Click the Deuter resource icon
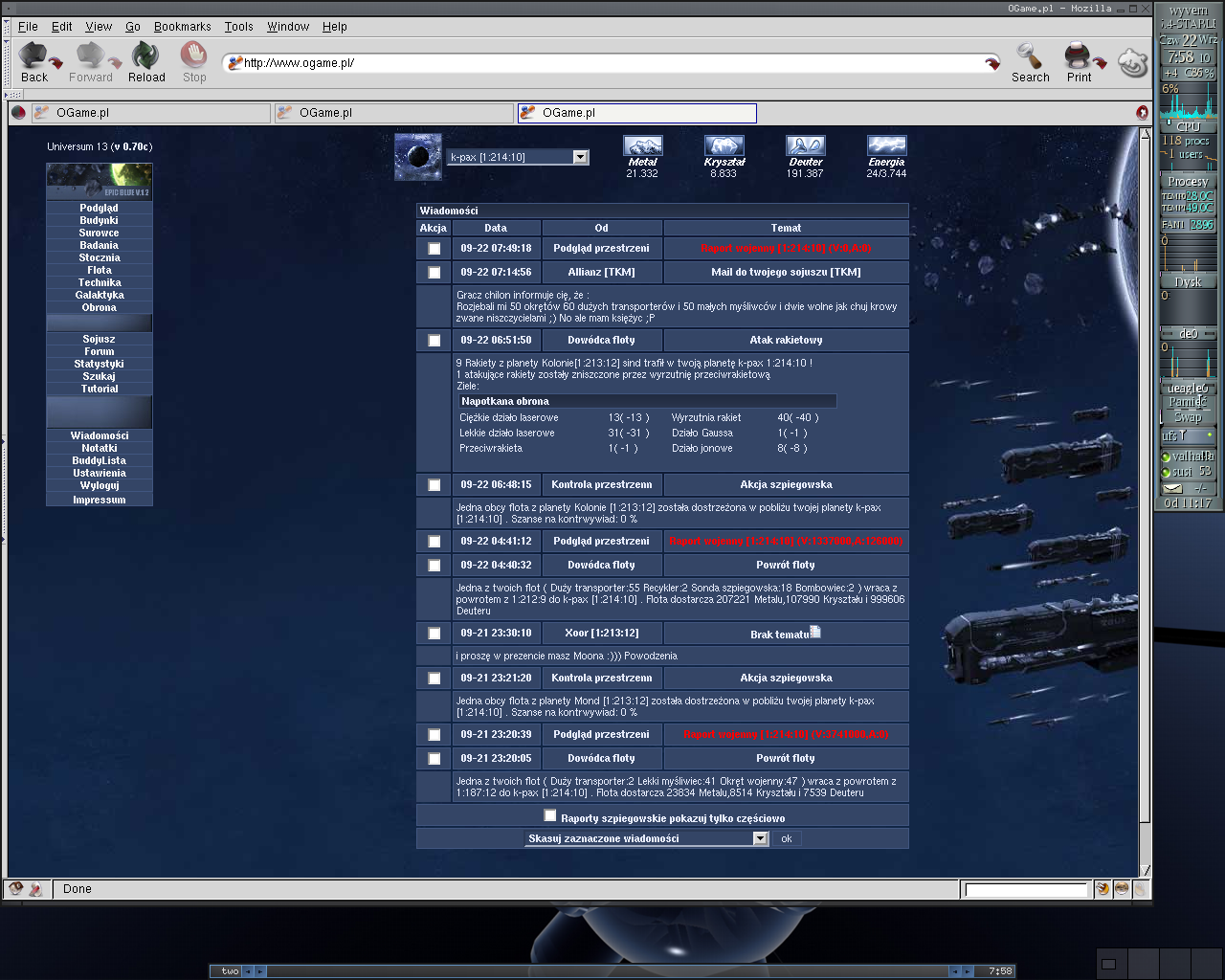 pos(805,145)
